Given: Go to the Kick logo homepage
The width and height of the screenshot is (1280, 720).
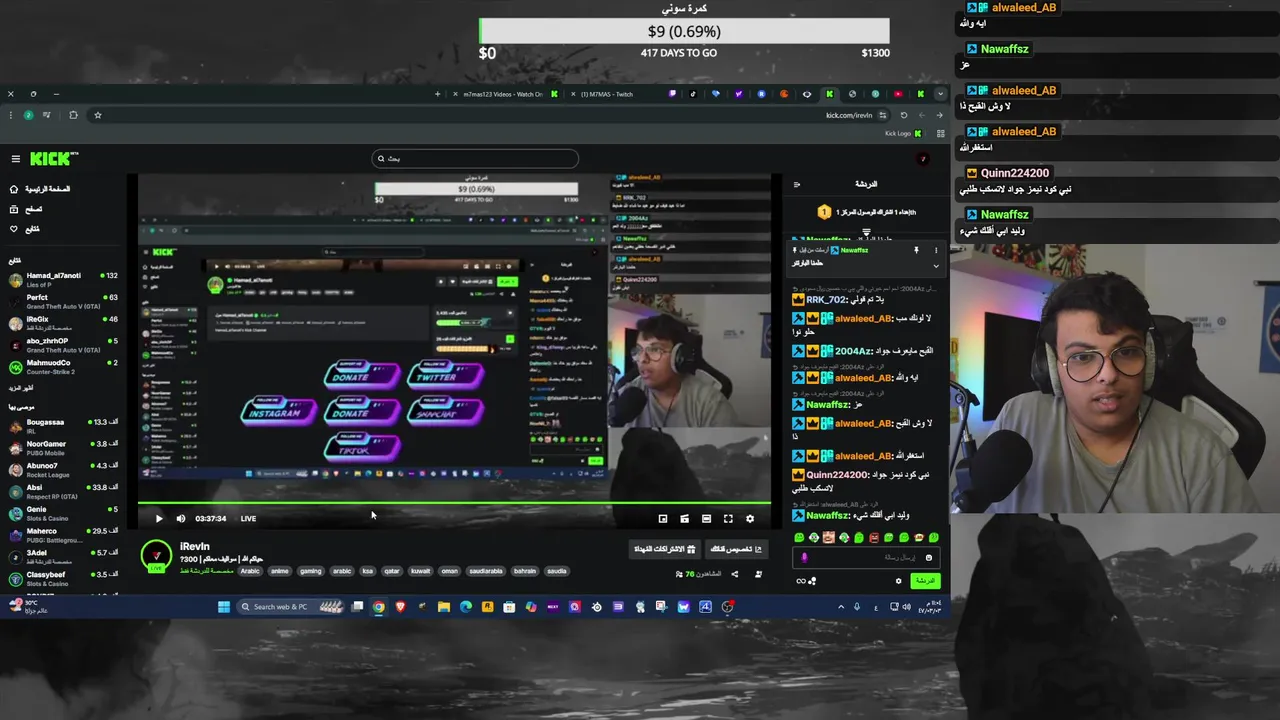Looking at the screenshot, I should point(53,158).
